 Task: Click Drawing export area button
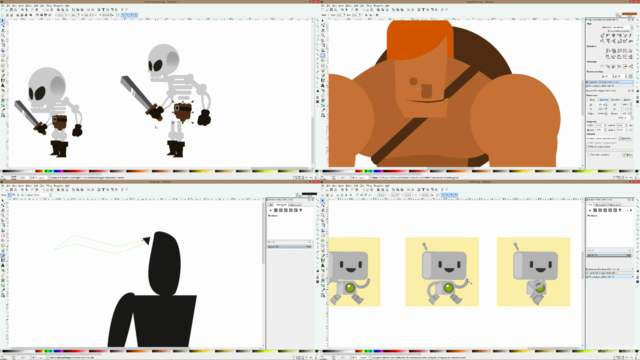pos(604,99)
